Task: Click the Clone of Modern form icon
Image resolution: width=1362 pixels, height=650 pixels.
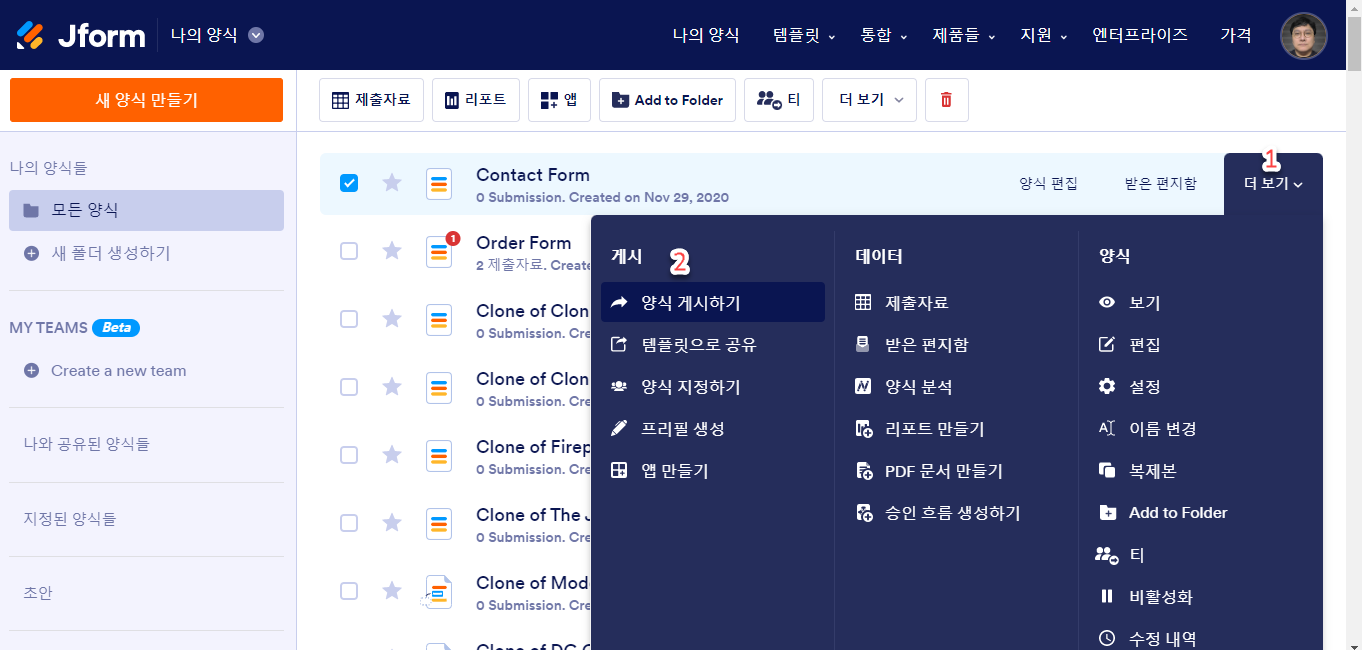Action: coord(439,591)
